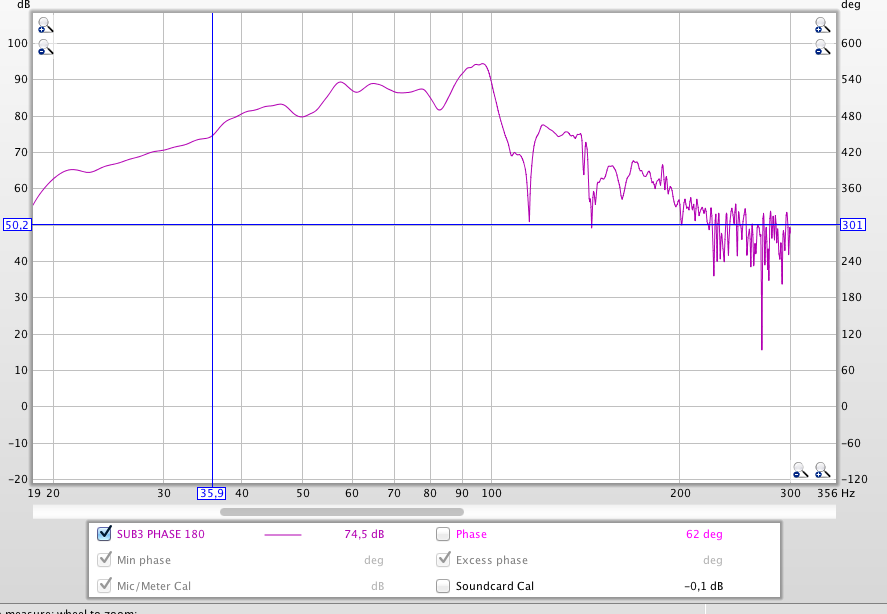Click the SUB3 PHASE 180 label
Image resolution: width=887 pixels, height=614 pixels.
tap(161, 534)
